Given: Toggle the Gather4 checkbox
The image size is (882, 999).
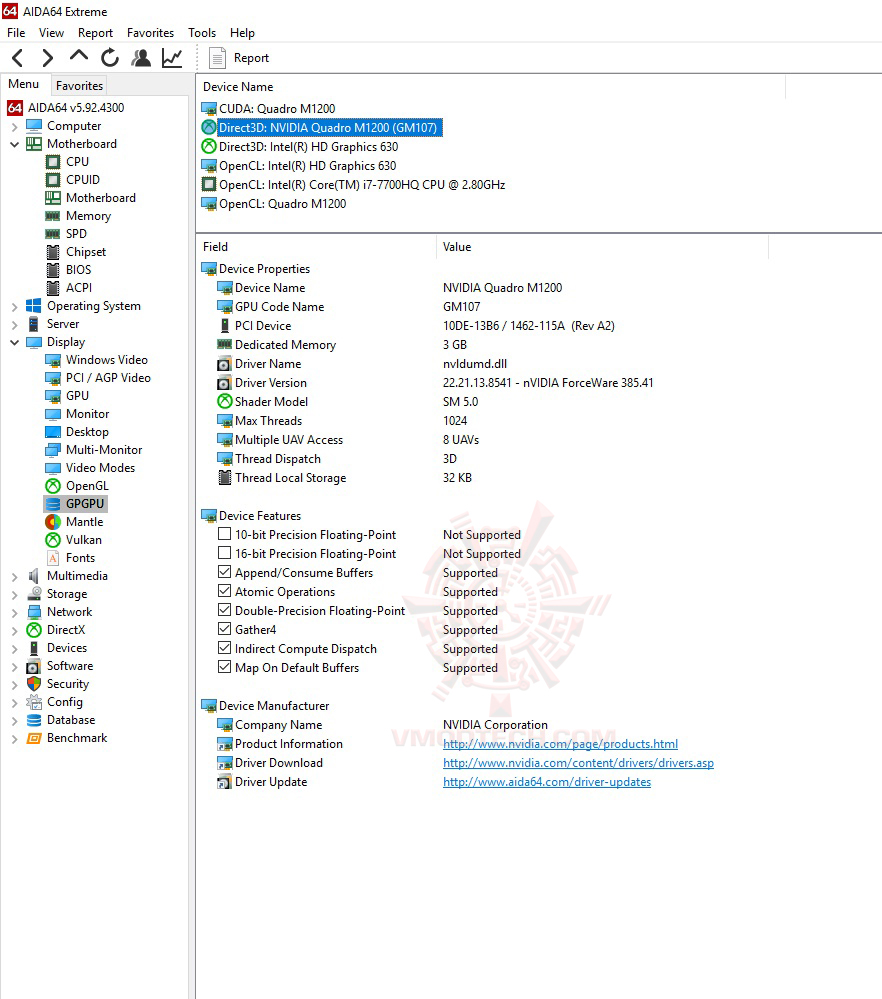Looking at the screenshot, I should point(225,629).
